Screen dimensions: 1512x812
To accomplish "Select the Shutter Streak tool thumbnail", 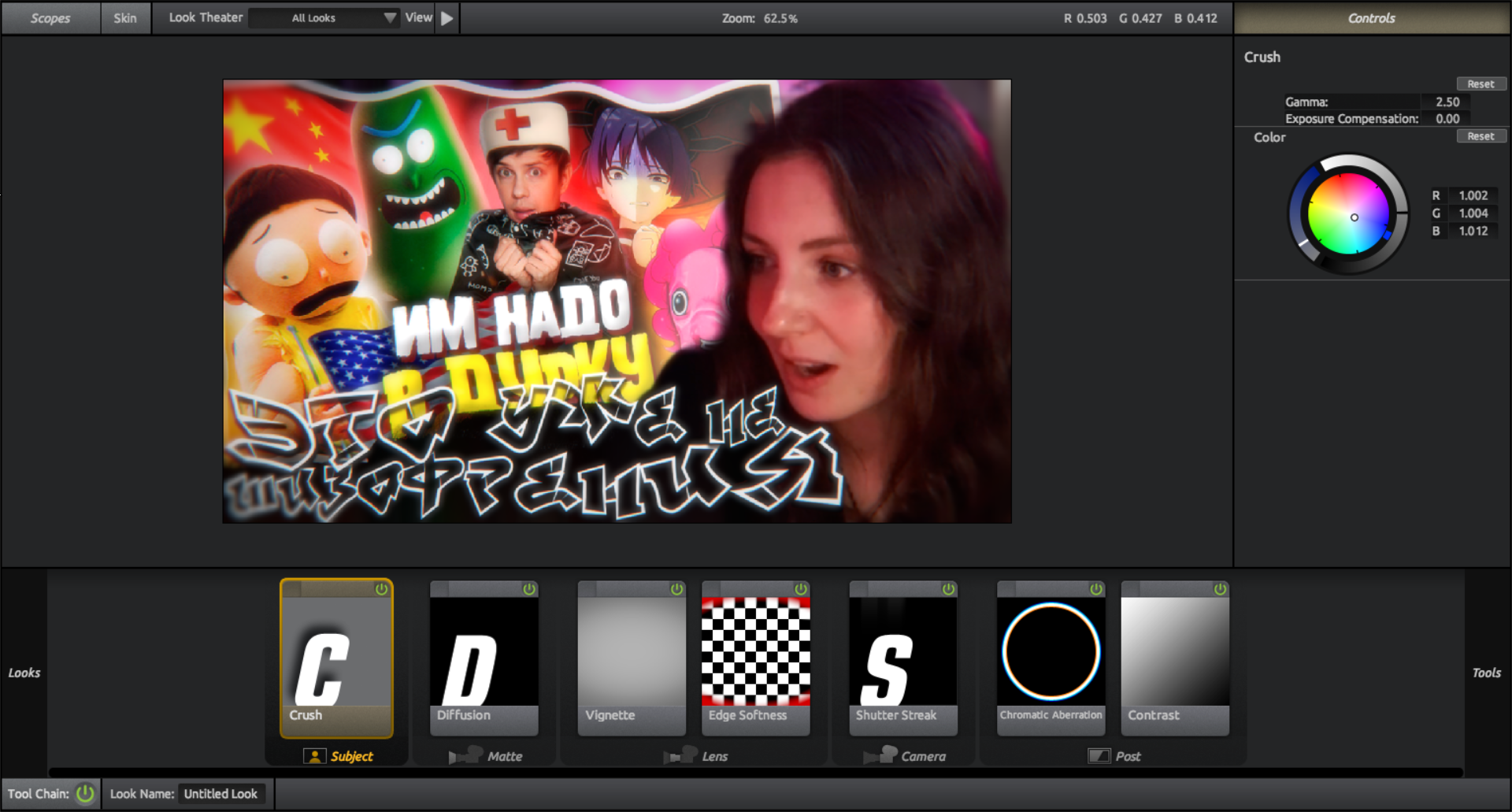I will pyautogui.click(x=903, y=651).
